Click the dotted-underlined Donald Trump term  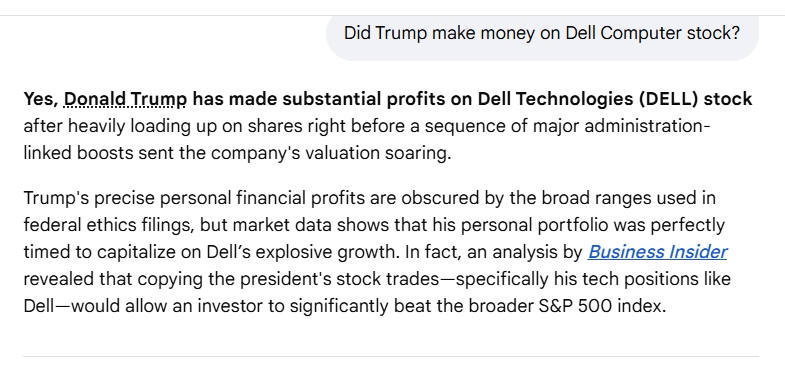(125, 99)
